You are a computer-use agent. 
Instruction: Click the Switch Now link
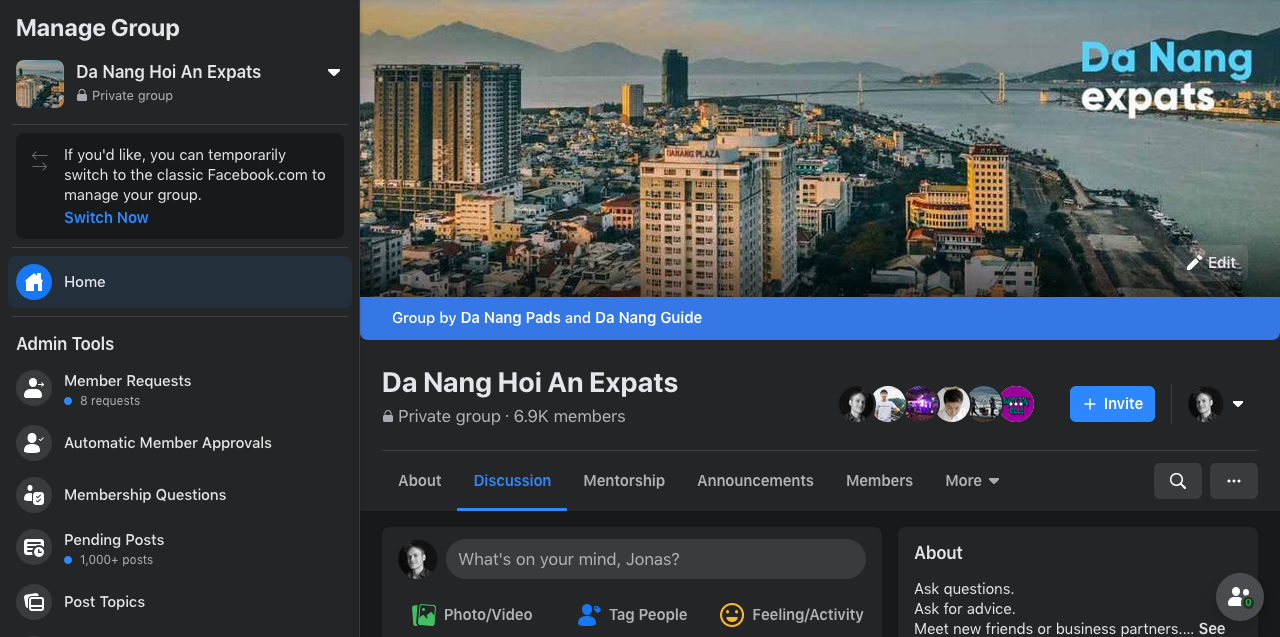106,218
